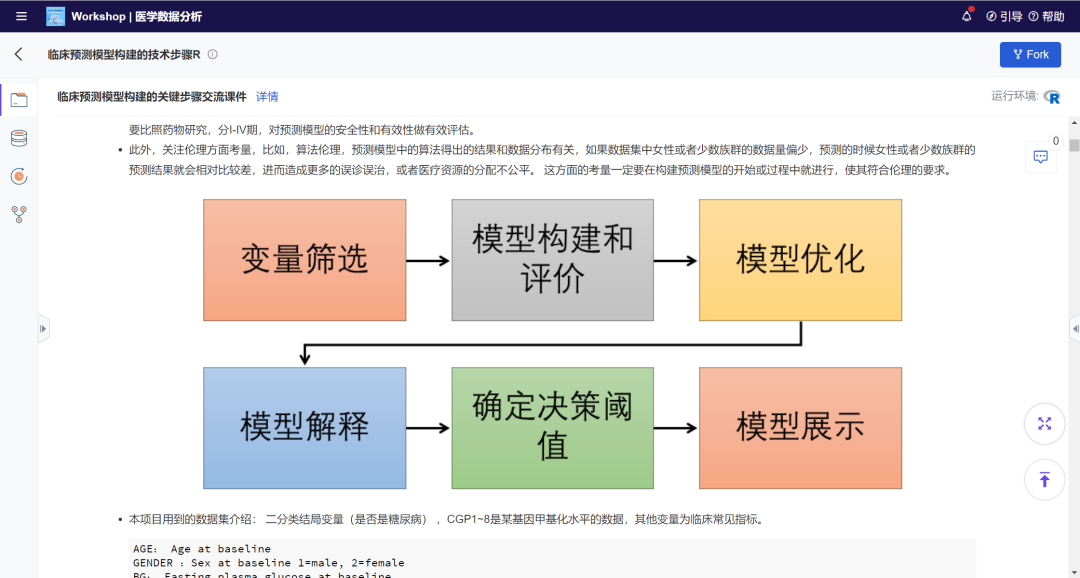Click the title 临床预测模型构建的技术步骤R
Image resolution: width=1080 pixels, height=578 pixels.
[124, 54]
